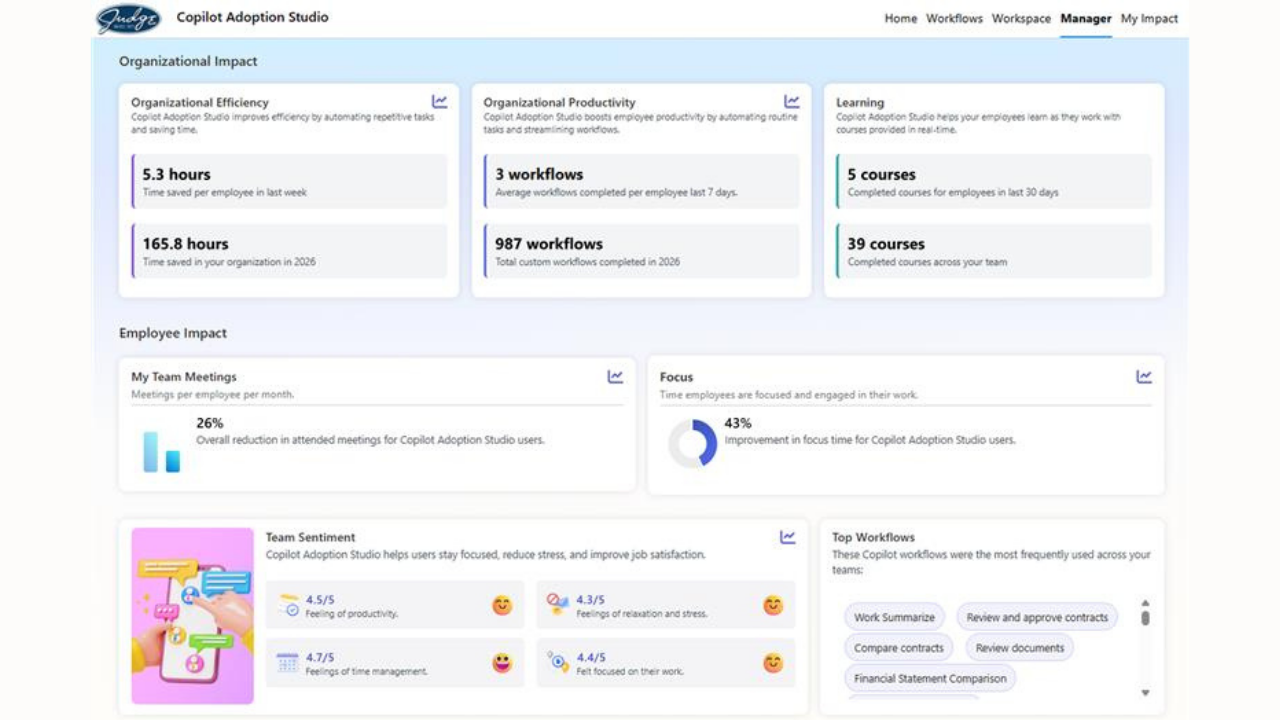Click the Top Workflows scrollbar thumb
Image resolution: width=1280 pixels, height=720 pixels.
[1145, 618]
